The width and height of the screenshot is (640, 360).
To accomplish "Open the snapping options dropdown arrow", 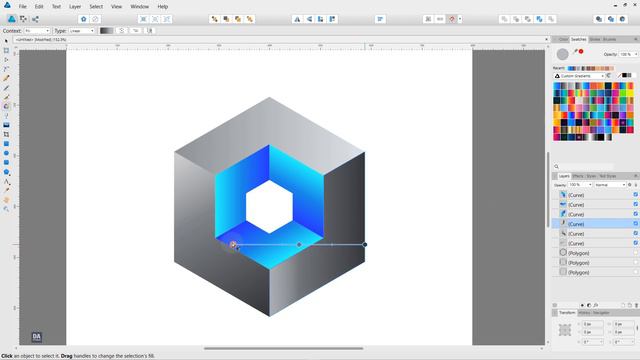I will point(460,19).
